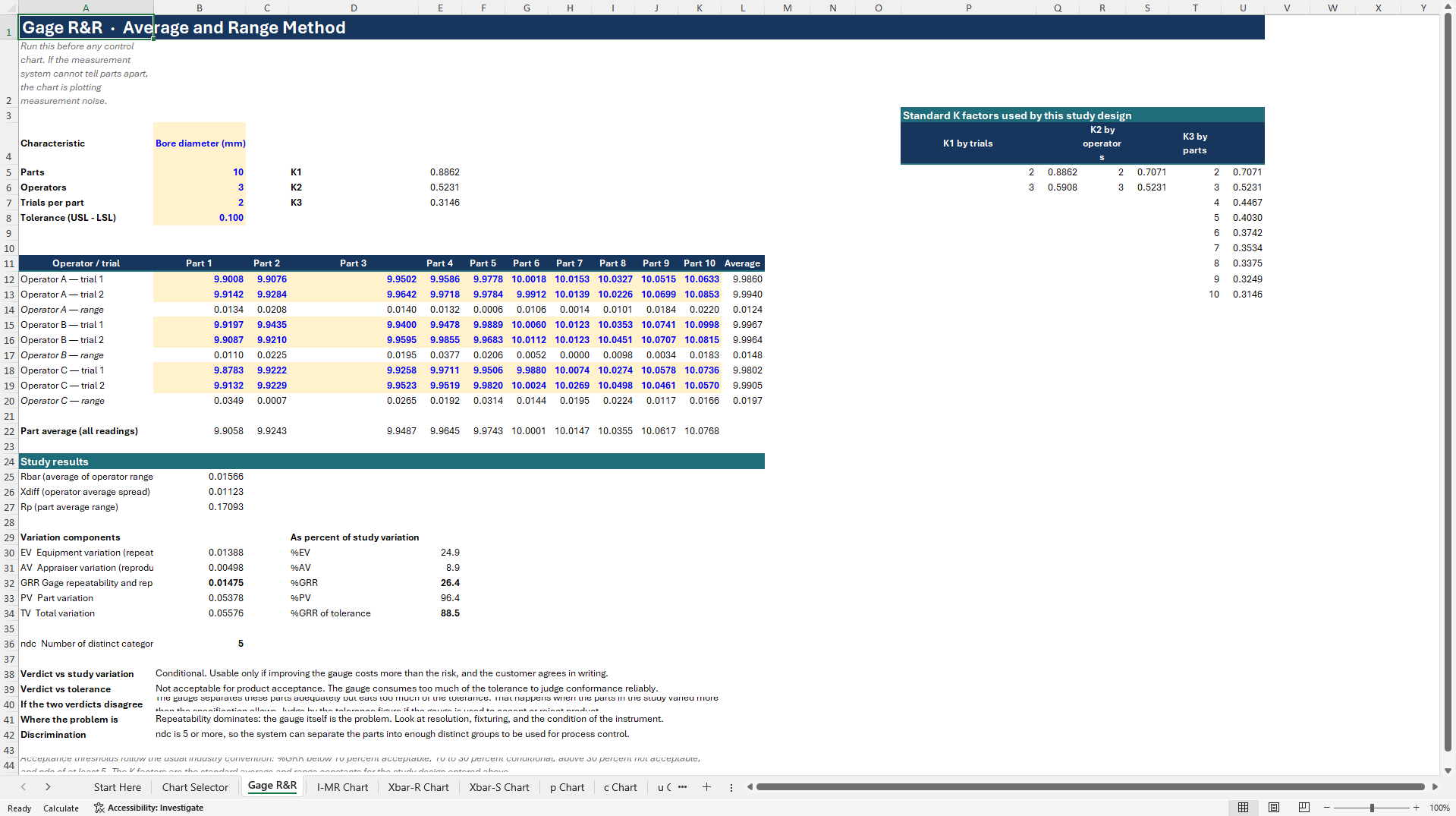
Task: Switch to Page Break Preview
Action: tap(1304, 808)
